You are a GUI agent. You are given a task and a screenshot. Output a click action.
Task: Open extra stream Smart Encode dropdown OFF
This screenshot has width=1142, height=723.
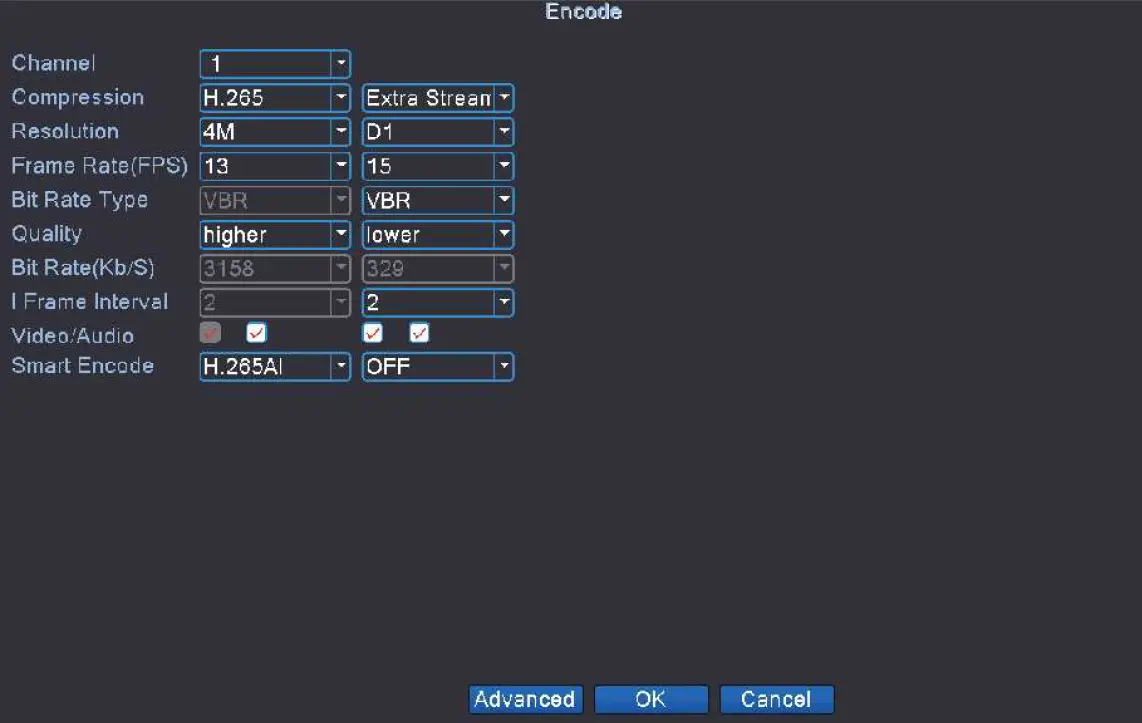click(438, 366)
